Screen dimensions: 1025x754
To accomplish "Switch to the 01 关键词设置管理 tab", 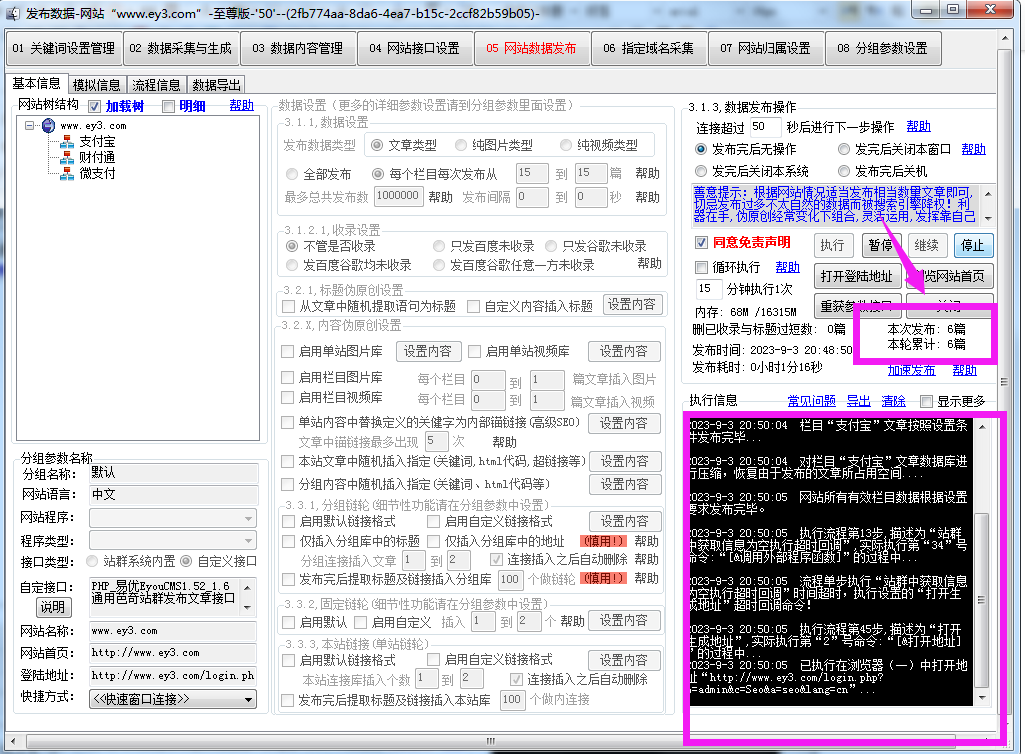I will (x=64, y=48).
